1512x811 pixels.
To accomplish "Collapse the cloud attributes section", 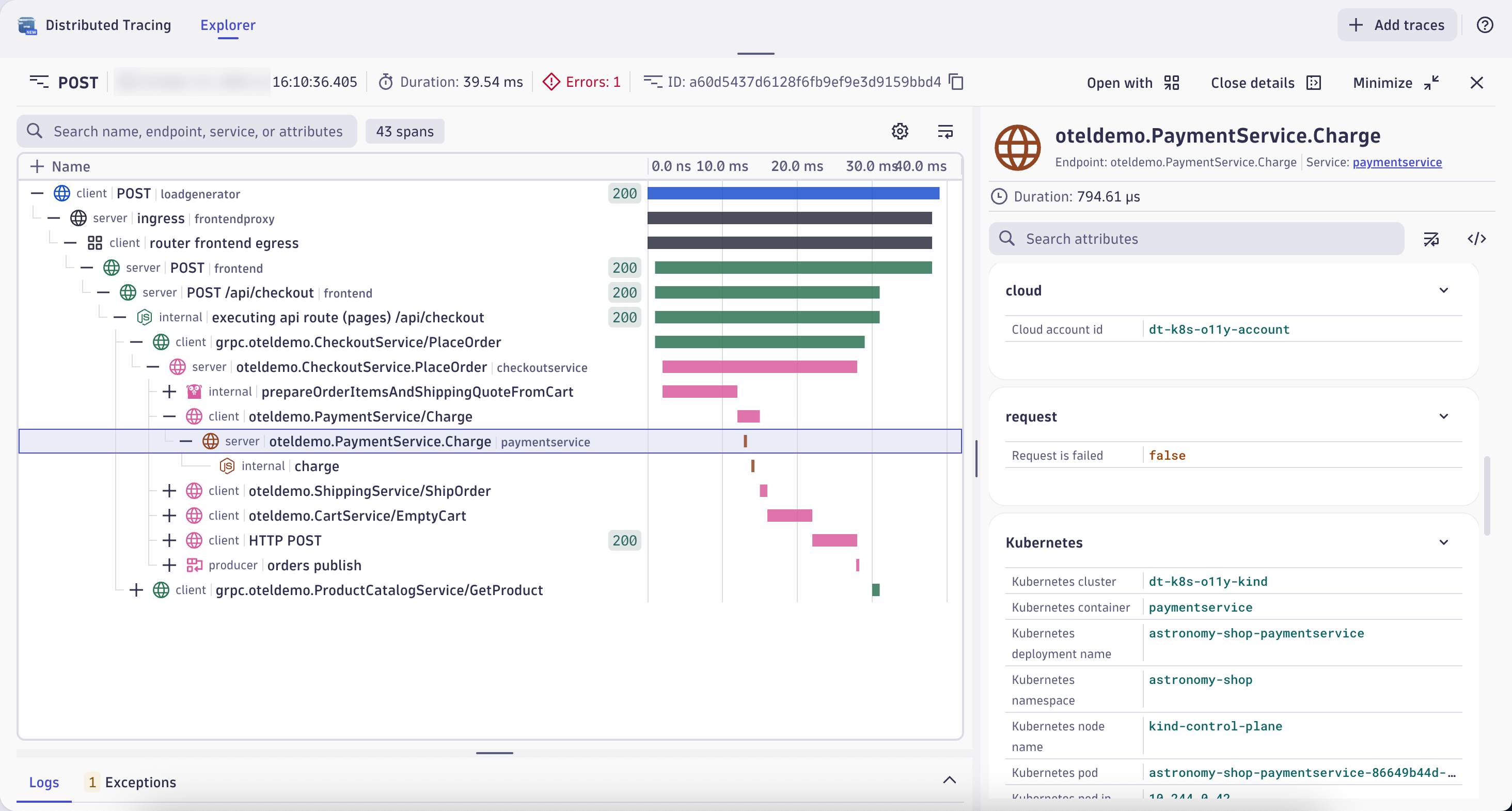I will [1444, 290].
